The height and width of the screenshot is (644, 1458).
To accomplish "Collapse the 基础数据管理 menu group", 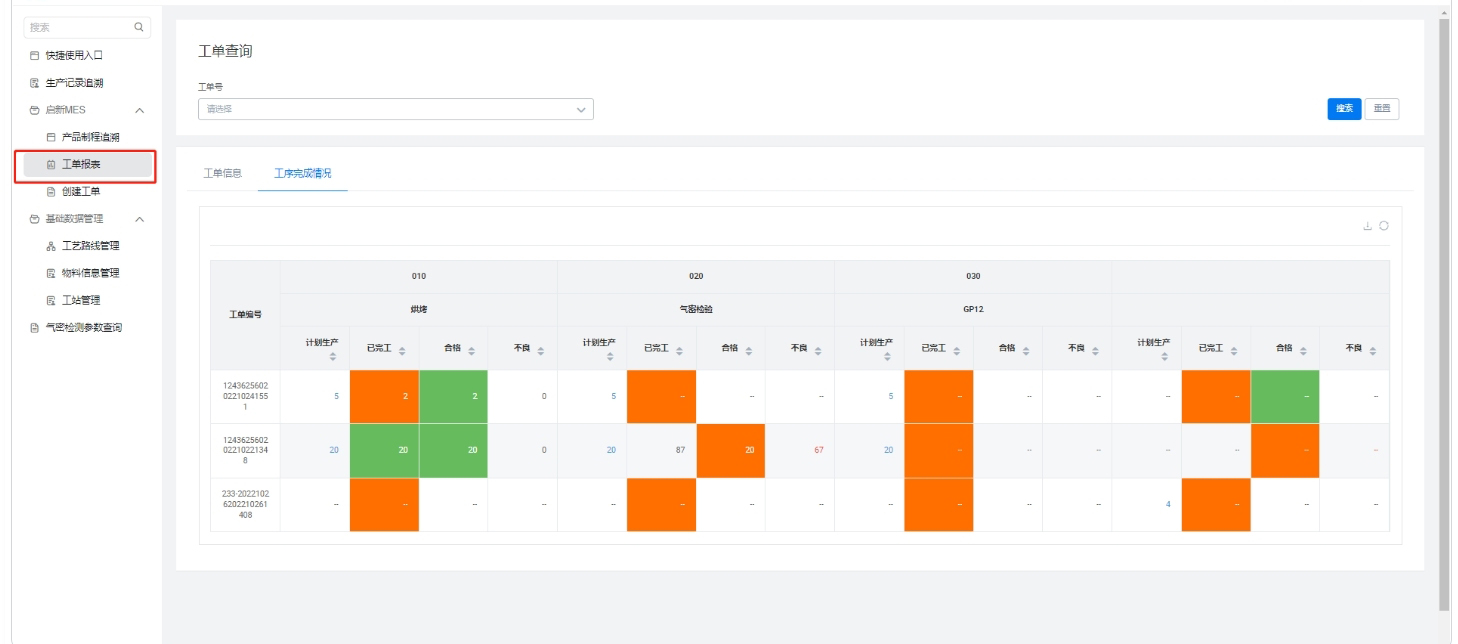I will pyautogui.click(x=139, y=219).
